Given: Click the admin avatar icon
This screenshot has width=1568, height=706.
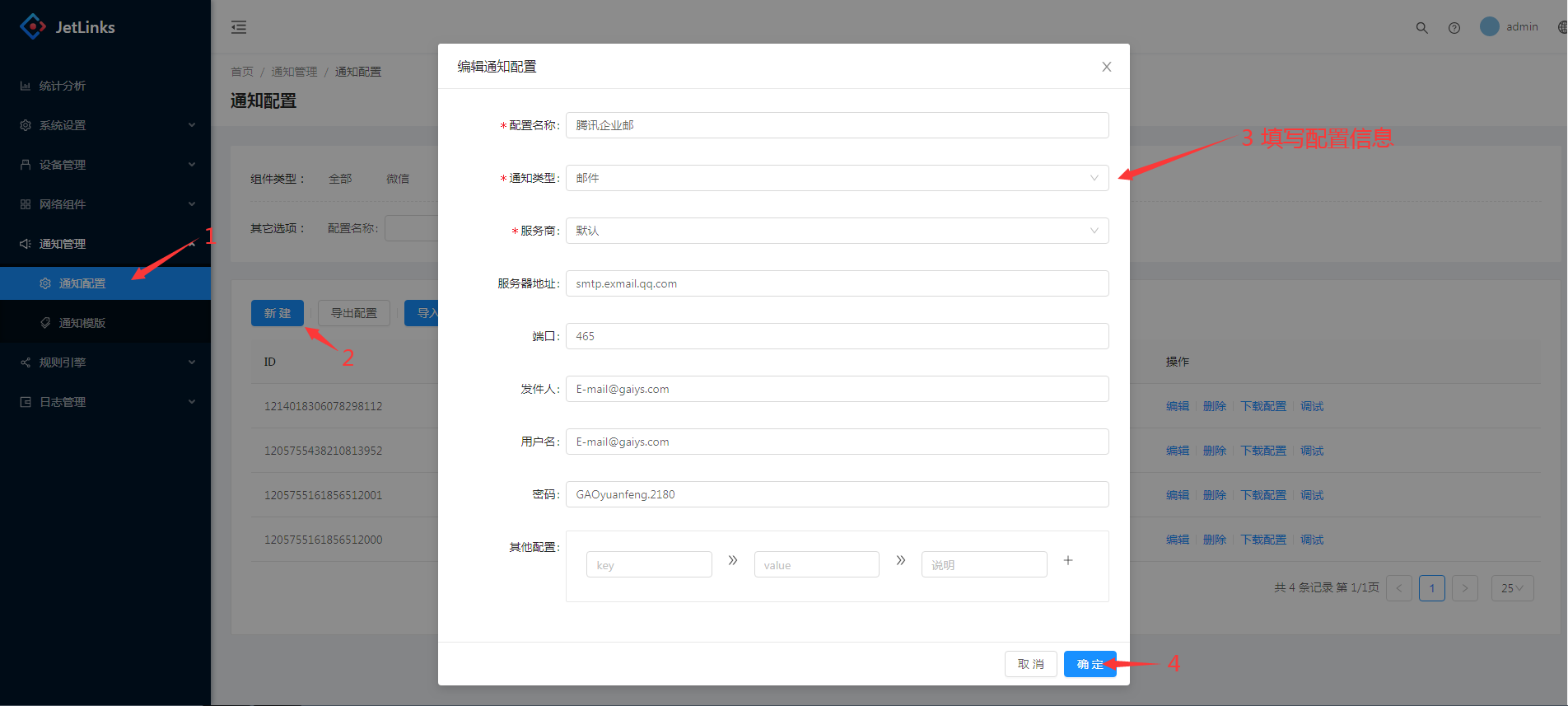Looking at the screenshot, I should point(1489,26).
